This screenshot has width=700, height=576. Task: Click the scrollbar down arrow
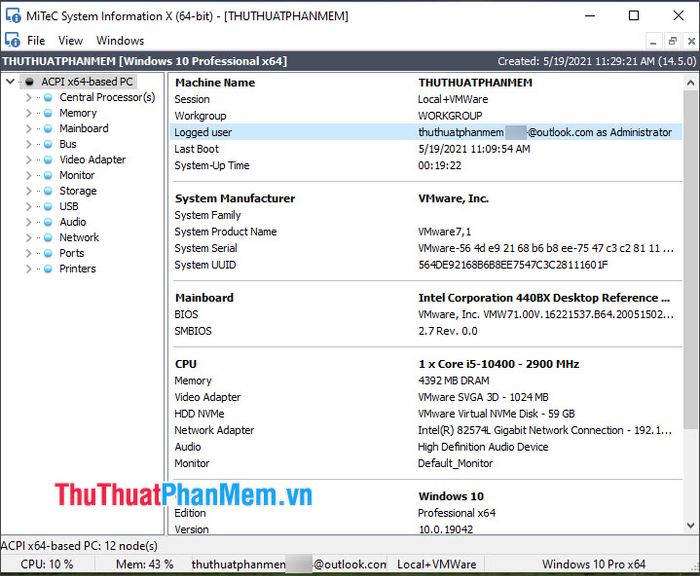point(690,526)
